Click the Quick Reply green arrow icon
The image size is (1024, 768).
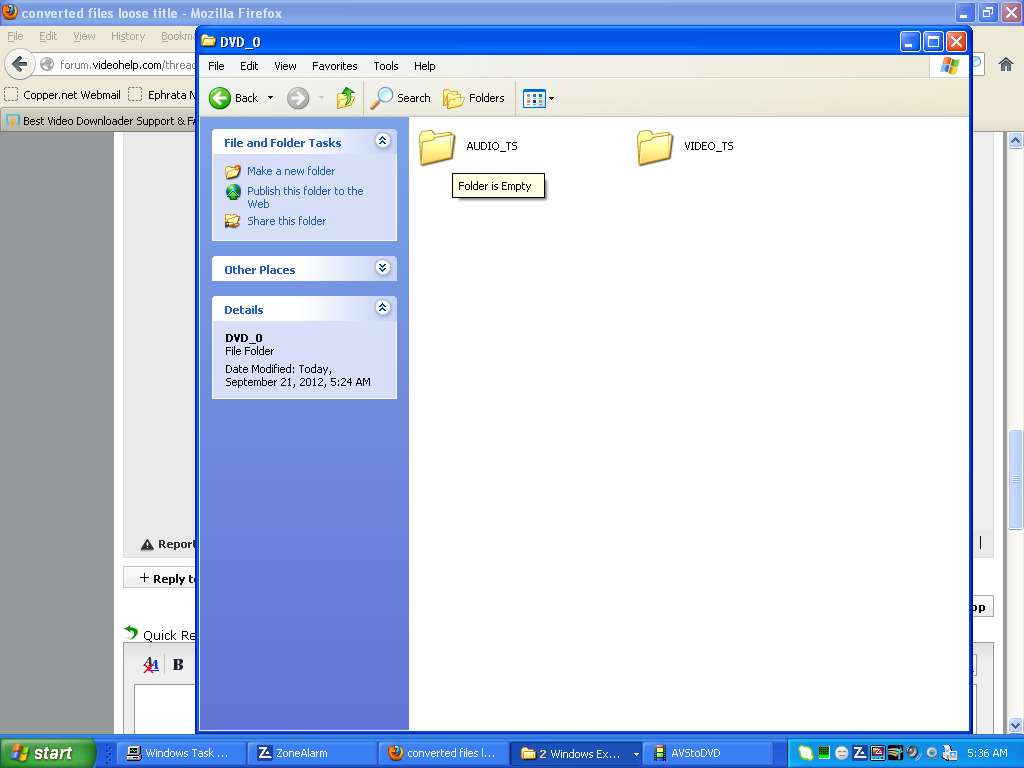coord(131,633)
